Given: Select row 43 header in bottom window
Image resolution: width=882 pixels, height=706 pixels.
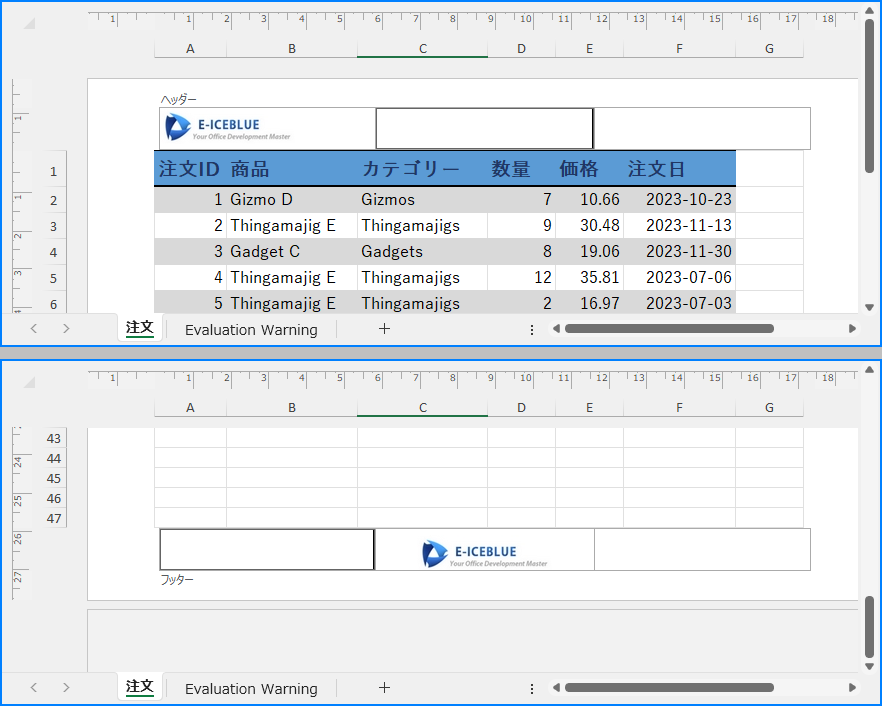Looking at the screenshot, I should coord(53,438).
